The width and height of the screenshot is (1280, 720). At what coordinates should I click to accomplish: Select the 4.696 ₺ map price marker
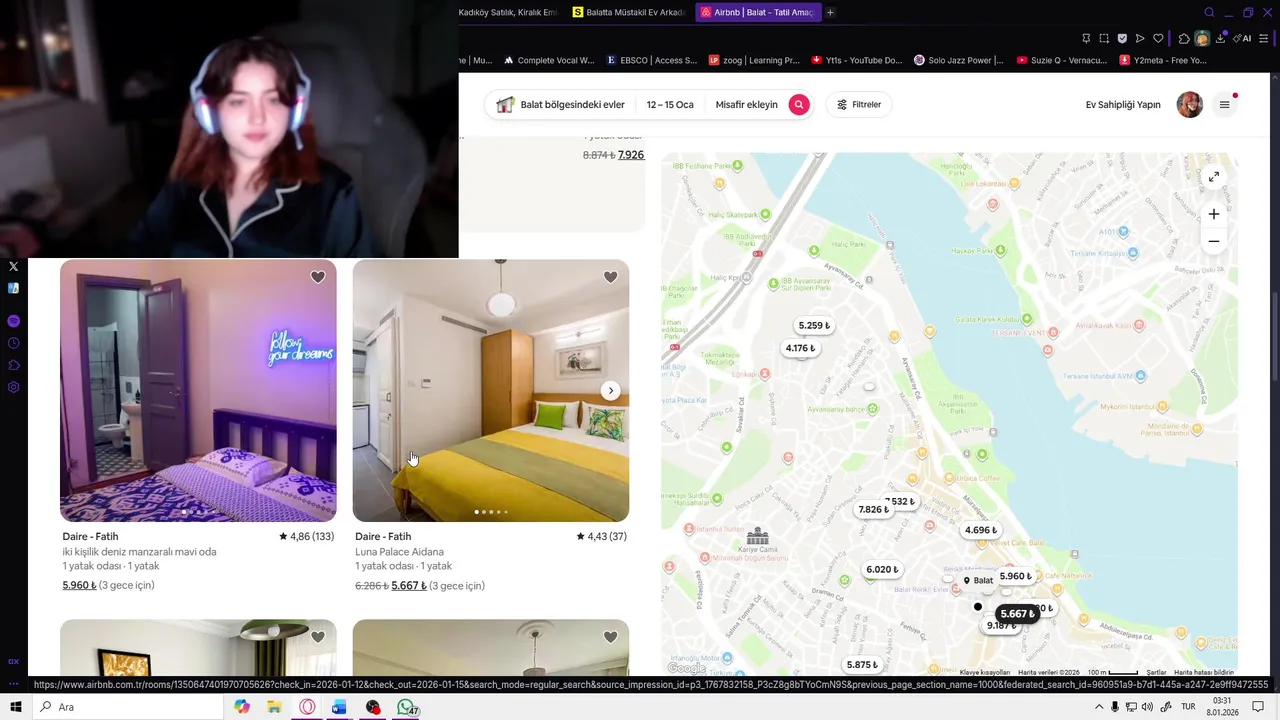tap(980, 530)
